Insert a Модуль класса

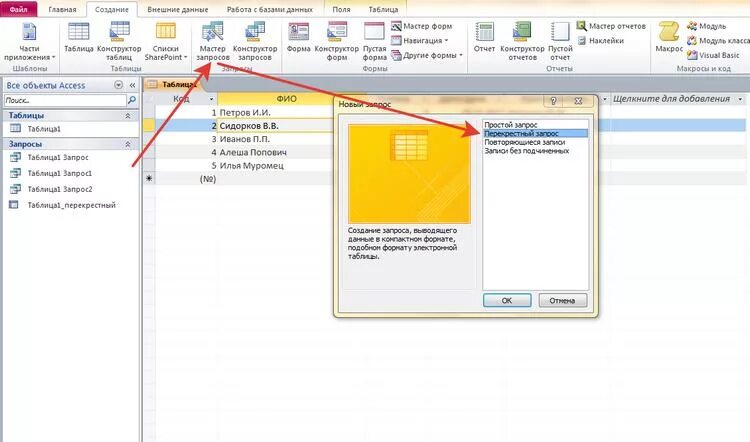click(718, 41)
